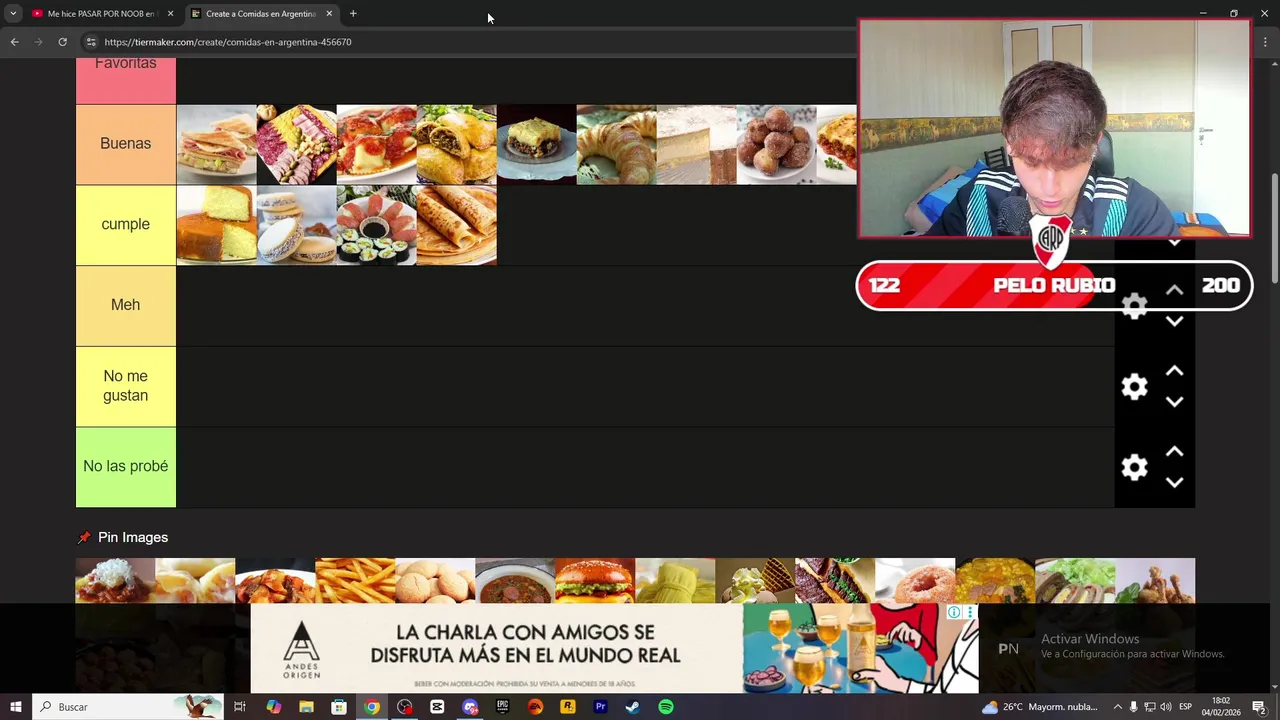Image resolution: width=1280 pixels, height=720 pixels.
Task: Go back to previous page
Action: coord(14,42)
